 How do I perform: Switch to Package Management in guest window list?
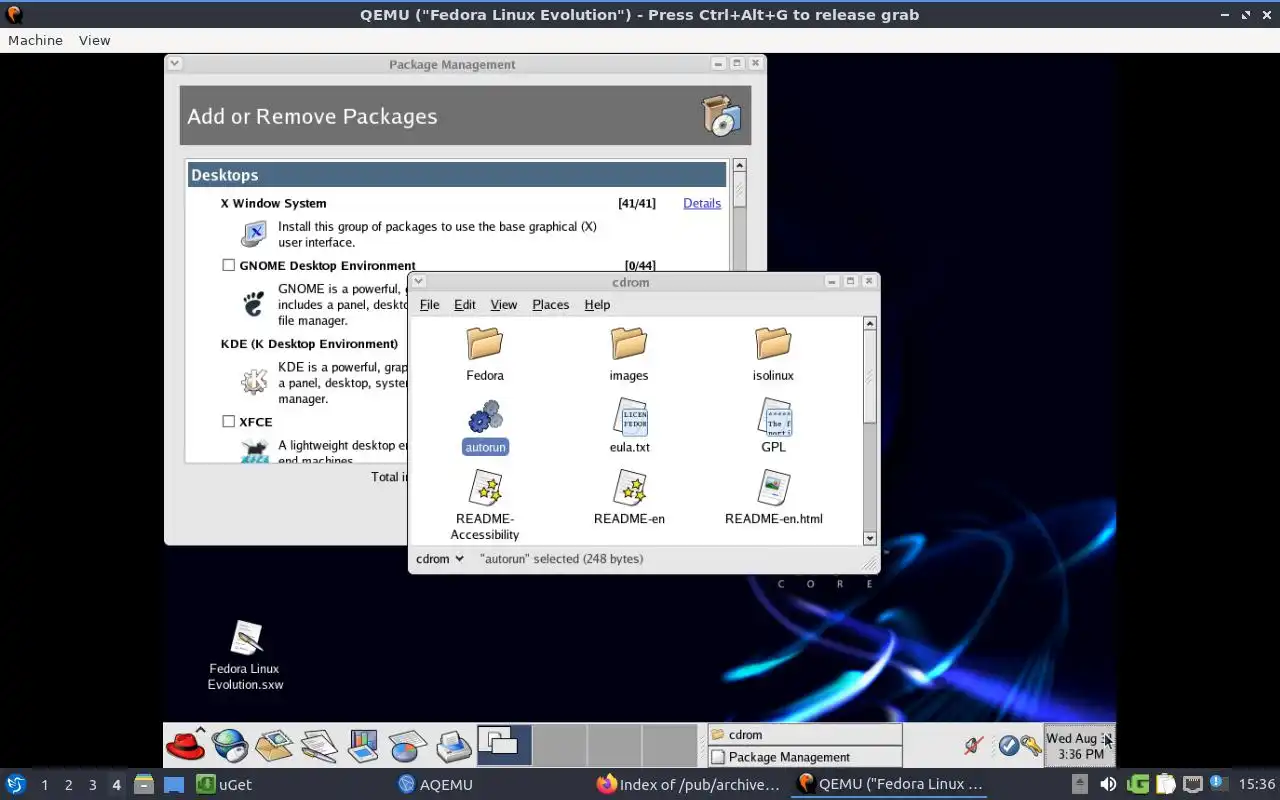click(x=805, y=757)
